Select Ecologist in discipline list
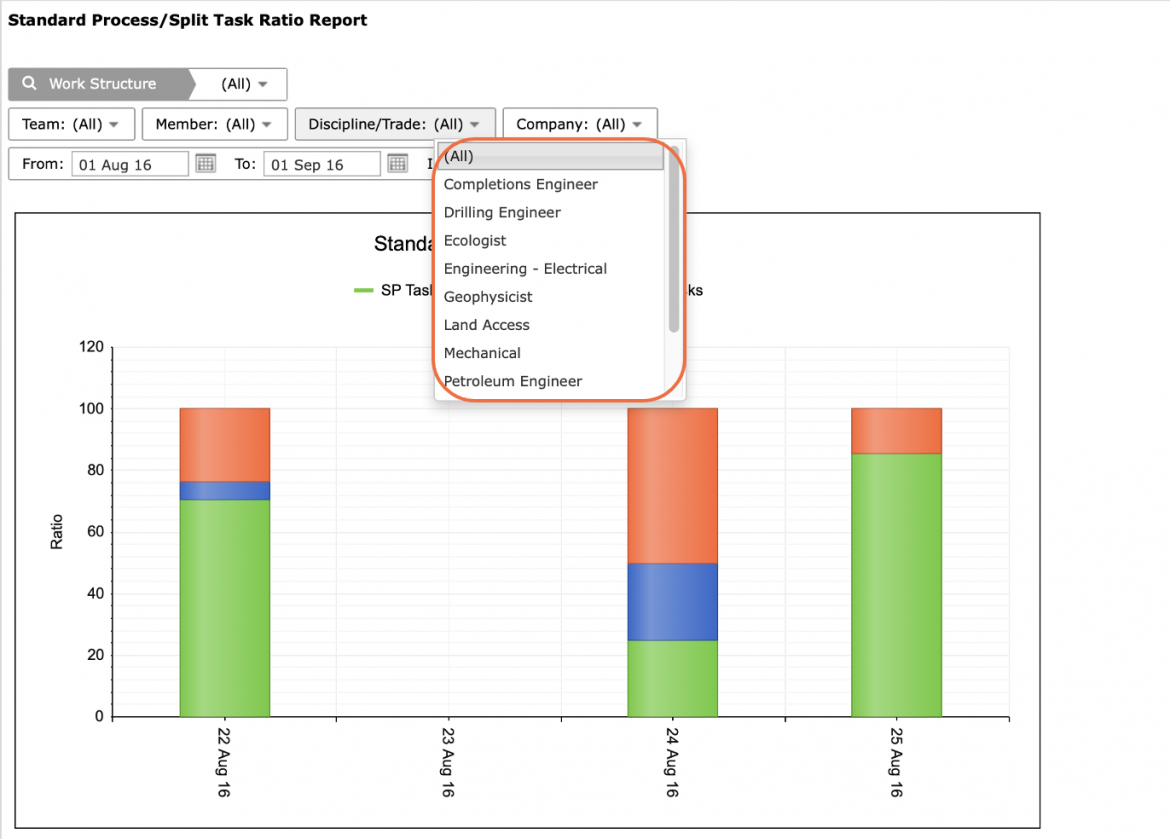The height and width of the screenshot is (839, 1170). (x=475, y=240)
